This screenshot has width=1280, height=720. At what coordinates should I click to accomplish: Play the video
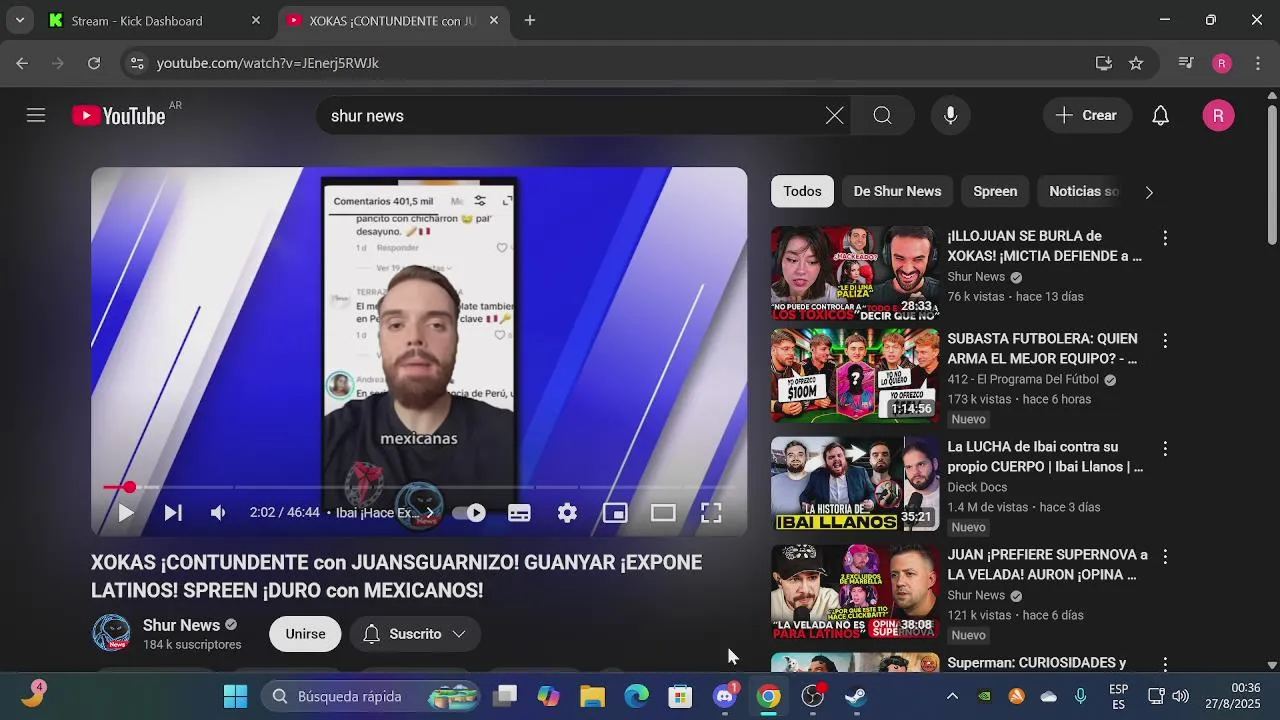pyautogui.click(x=125, y=513)
